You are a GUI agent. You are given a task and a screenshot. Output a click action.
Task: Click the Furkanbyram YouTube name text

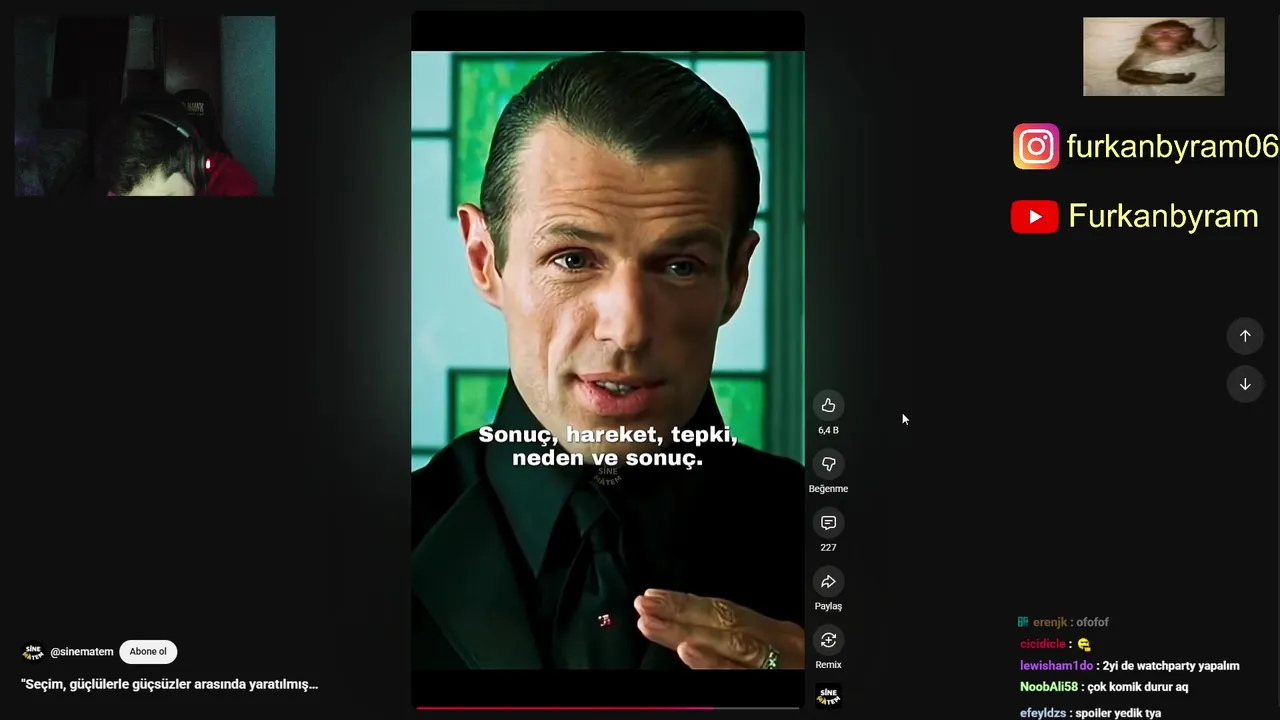(x=1163, y=216)
